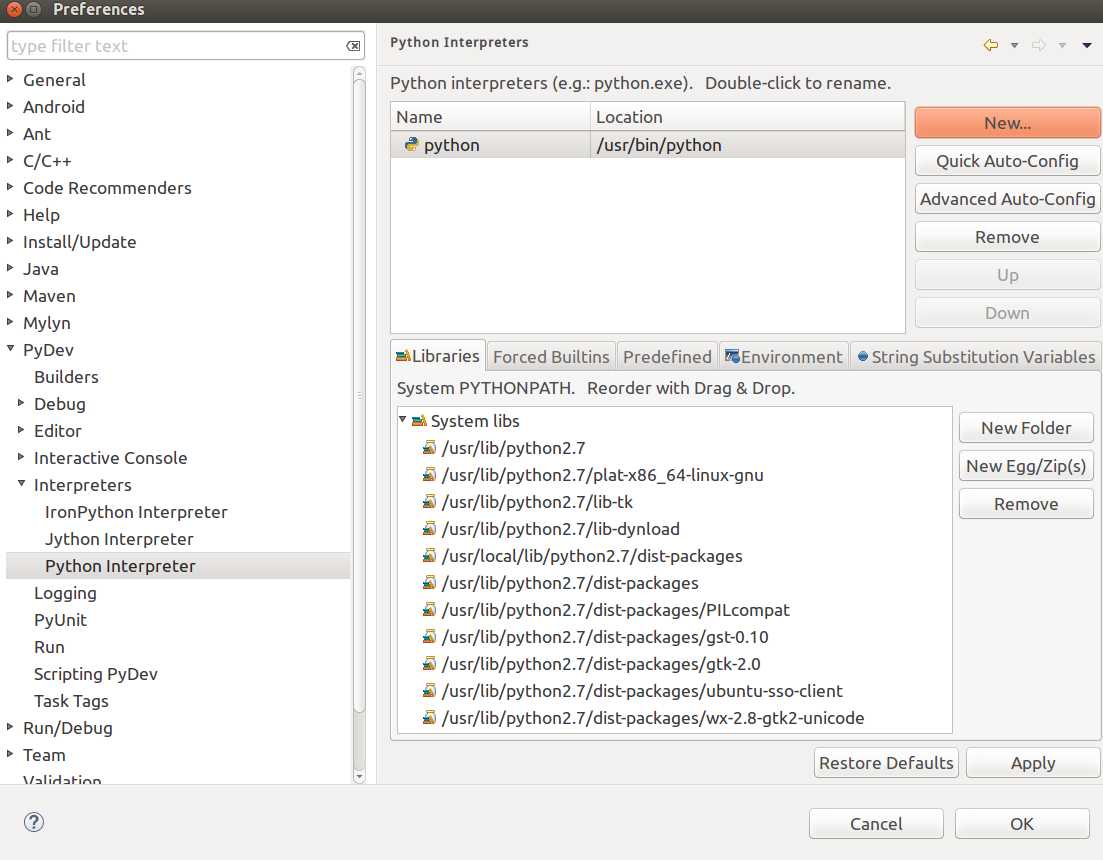Click the New Egg/Zip(s) button
1103x860 pixels.
[x=1026, y=466]
